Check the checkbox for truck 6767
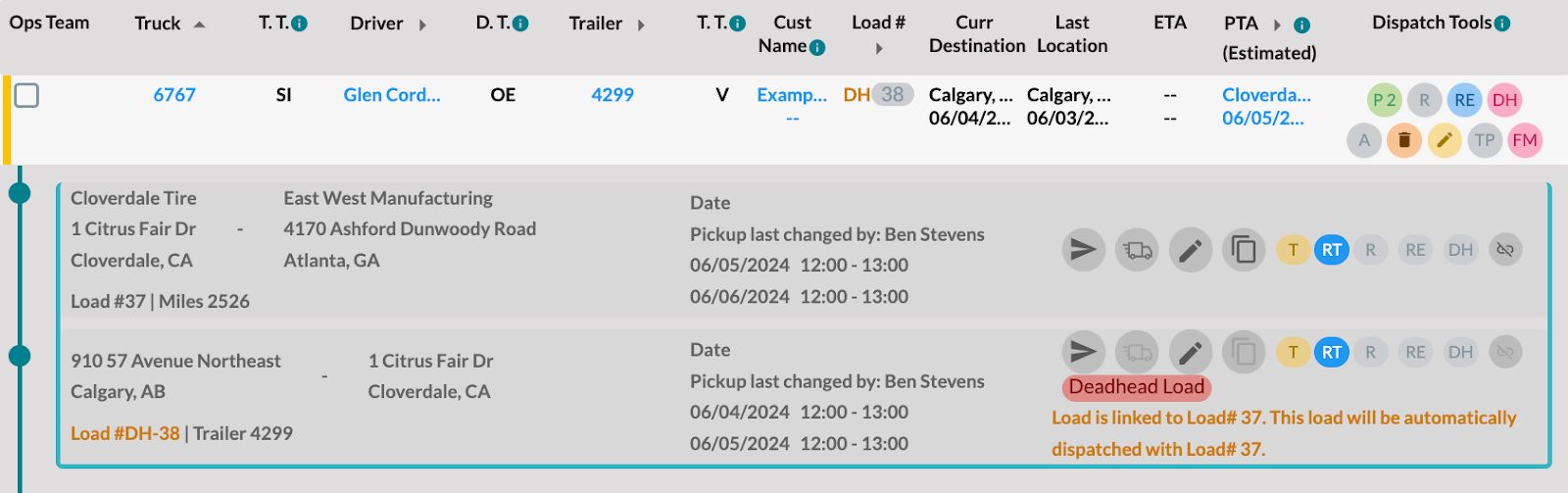Screen dimensions: 1568x493 26,95
